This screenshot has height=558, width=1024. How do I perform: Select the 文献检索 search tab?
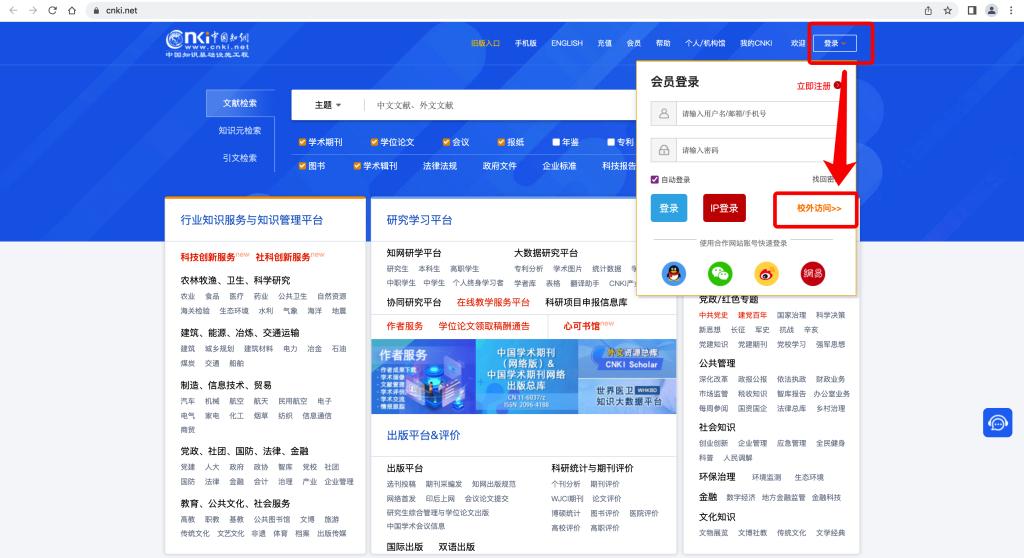pos(240,103)
